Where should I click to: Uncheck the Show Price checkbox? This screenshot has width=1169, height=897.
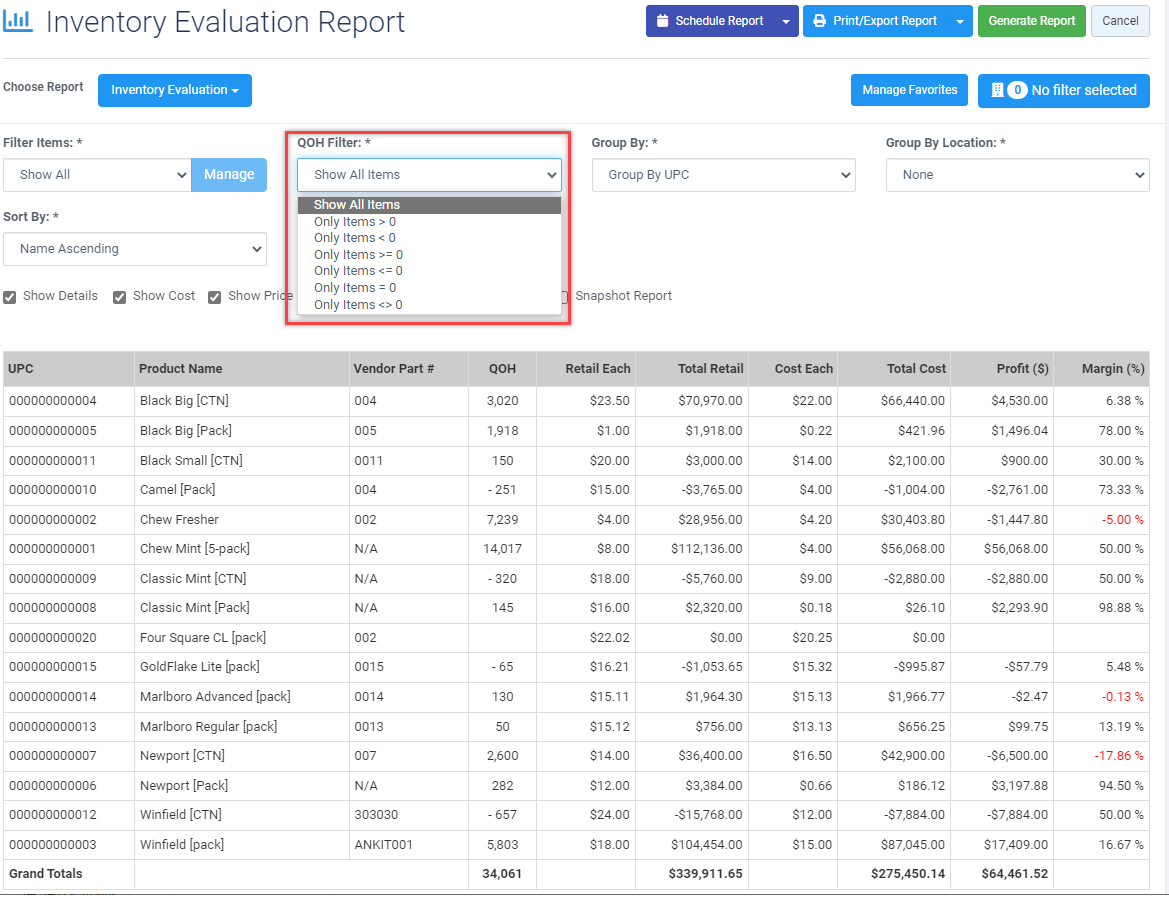point(215,298)
